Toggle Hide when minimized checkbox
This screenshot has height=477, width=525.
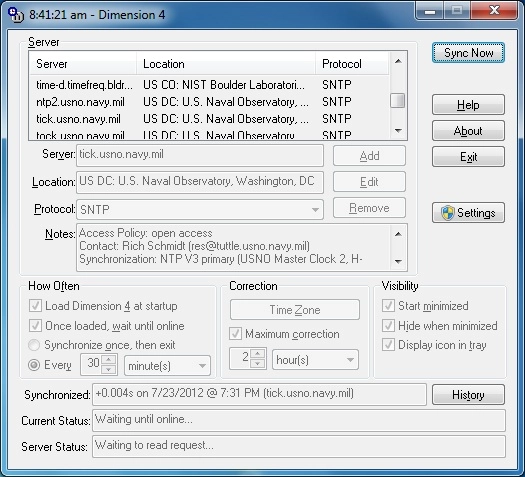point(388,325)
